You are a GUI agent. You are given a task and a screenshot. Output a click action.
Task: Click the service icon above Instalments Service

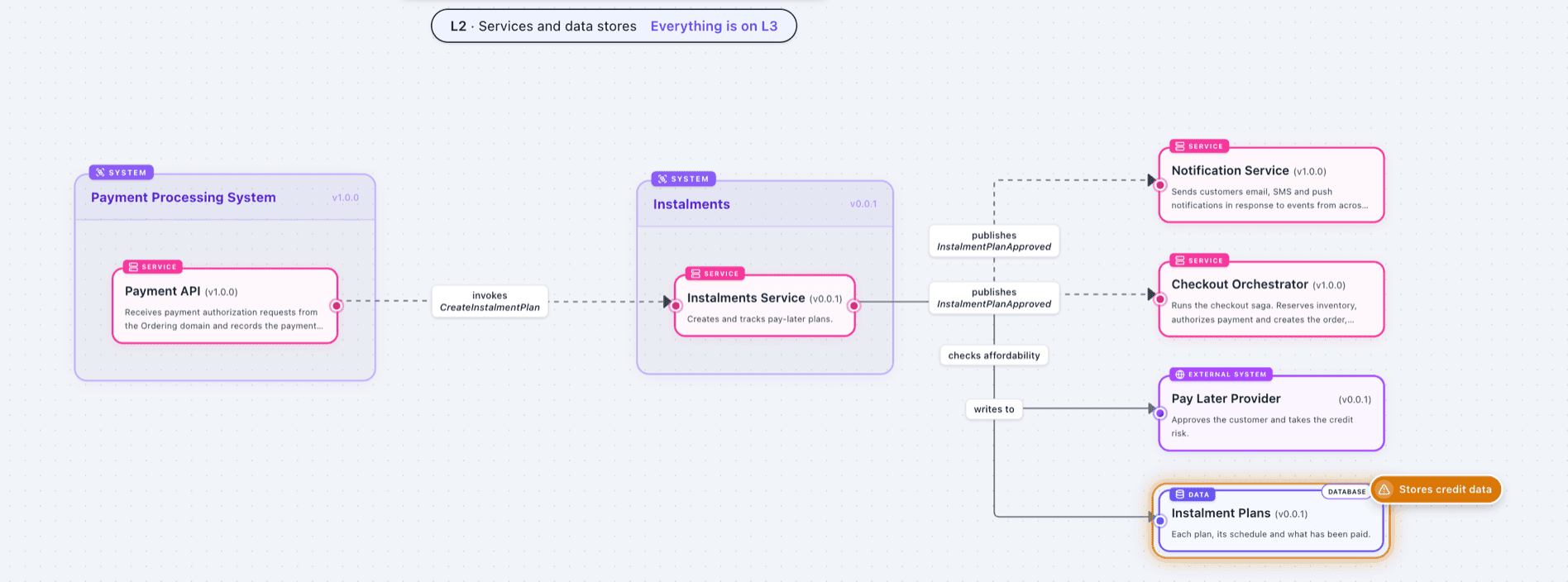point(696,274)
